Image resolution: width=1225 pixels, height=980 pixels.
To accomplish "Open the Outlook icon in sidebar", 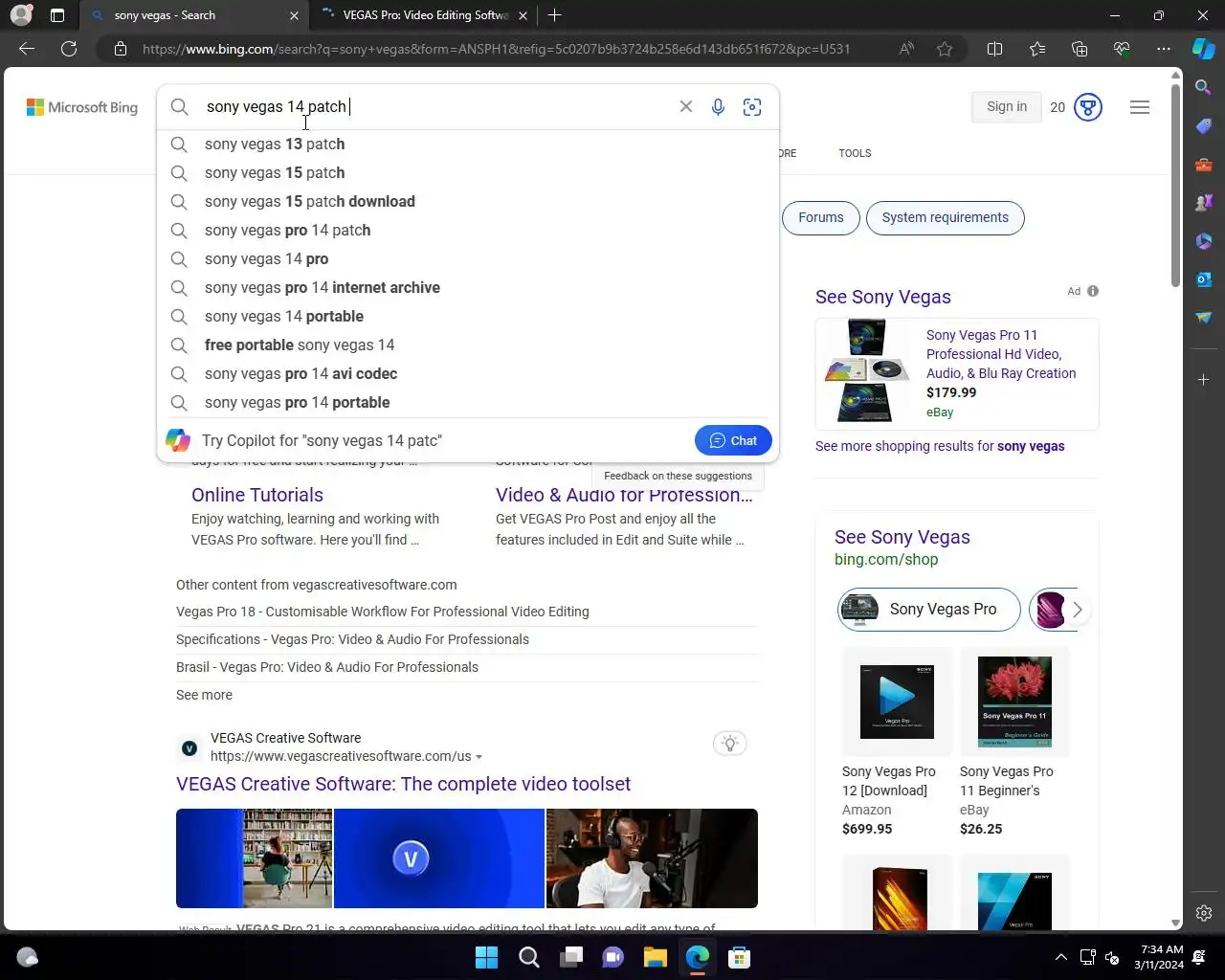I will click(x=1204, y=279).
